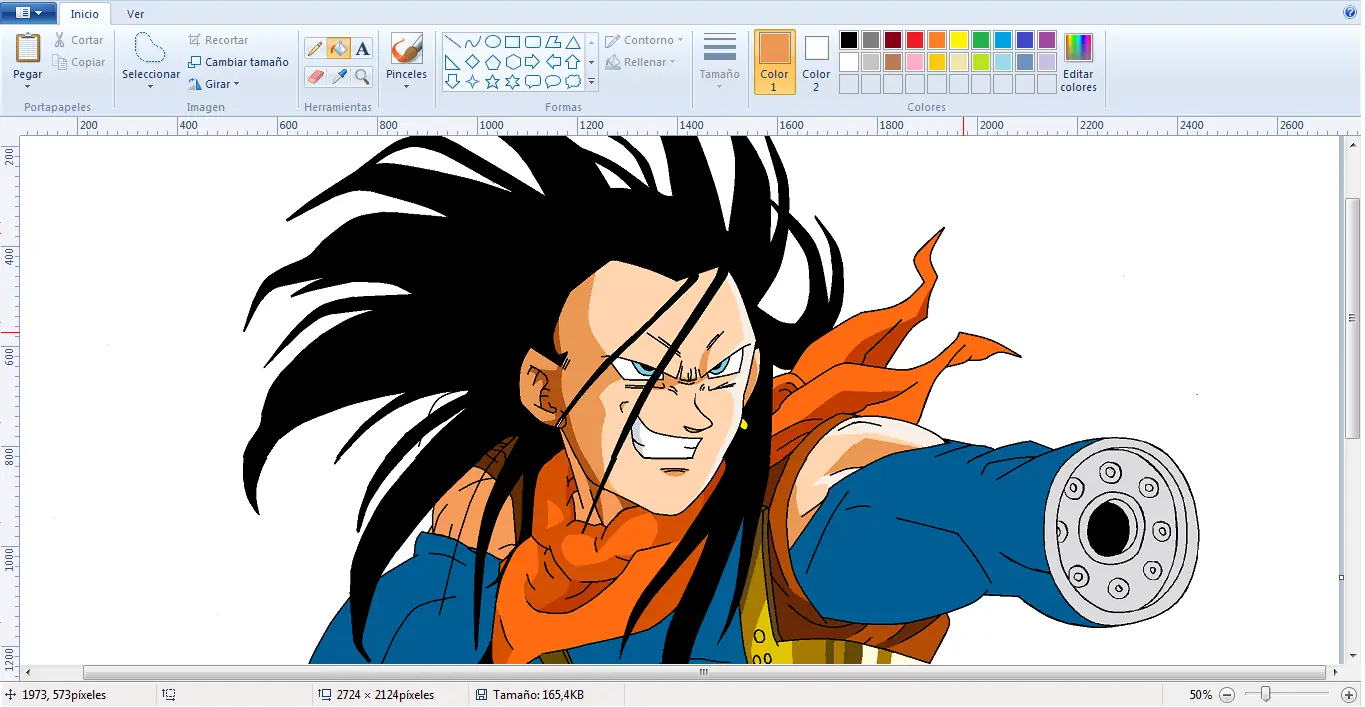
Task: Open the Pegar dropdown arrow
Action: click(x=28, y=86)
